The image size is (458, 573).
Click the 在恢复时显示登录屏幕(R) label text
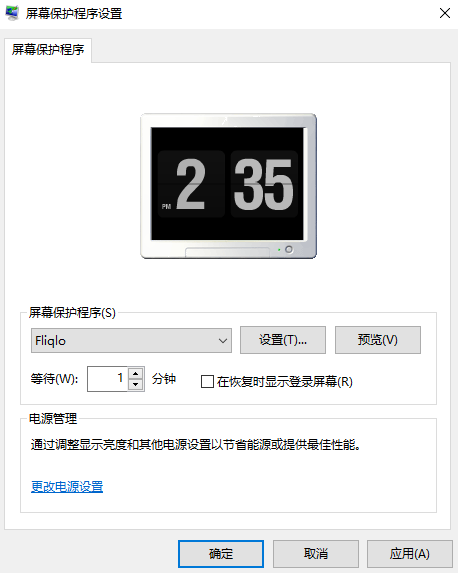coord(284,382)
